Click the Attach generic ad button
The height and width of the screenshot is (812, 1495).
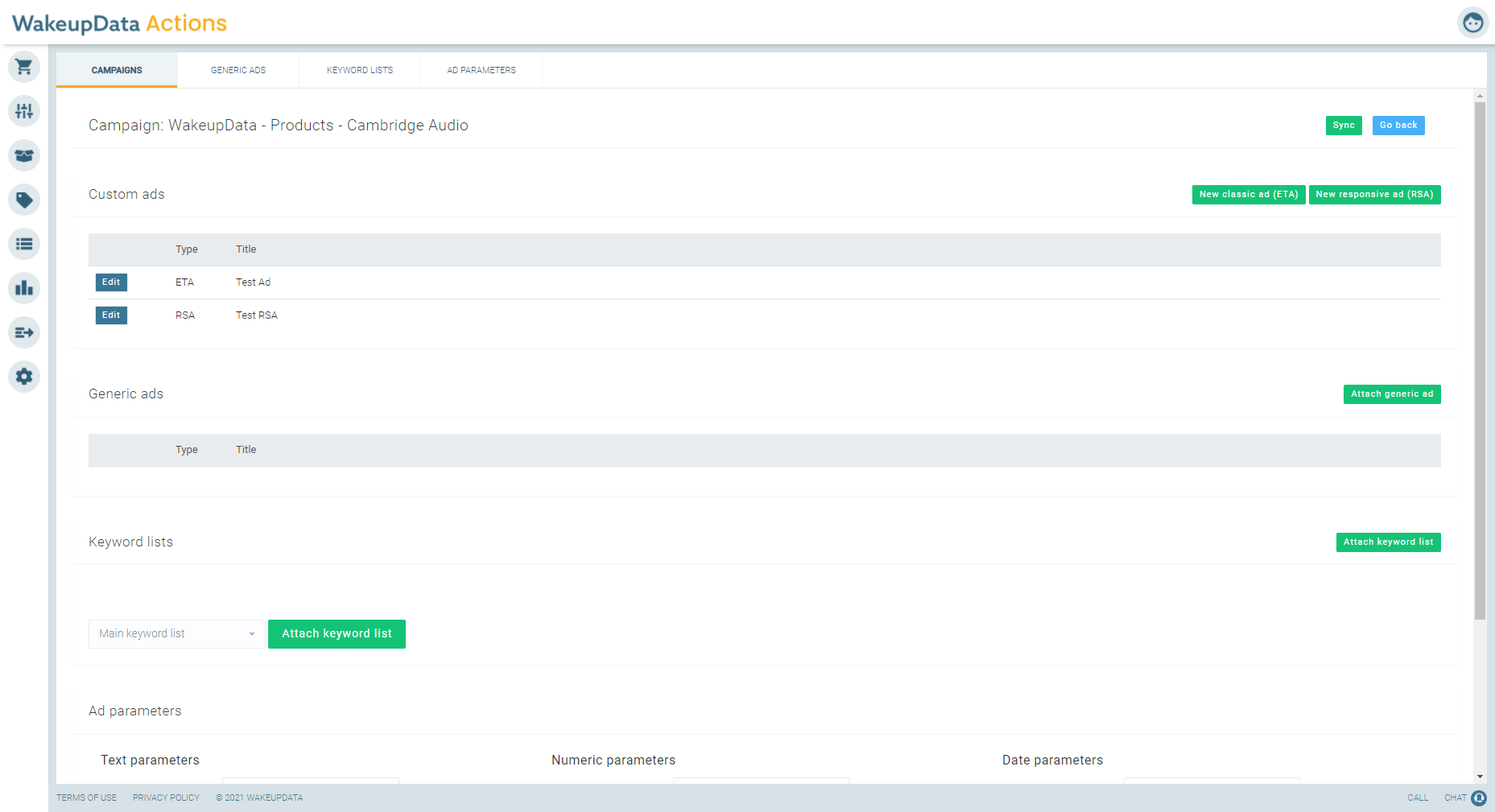(1392, 394)
